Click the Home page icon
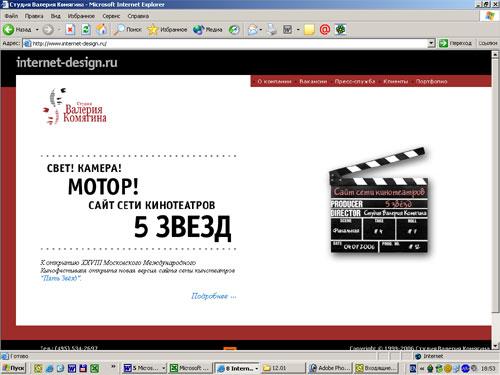 click(x=102, y=30)
